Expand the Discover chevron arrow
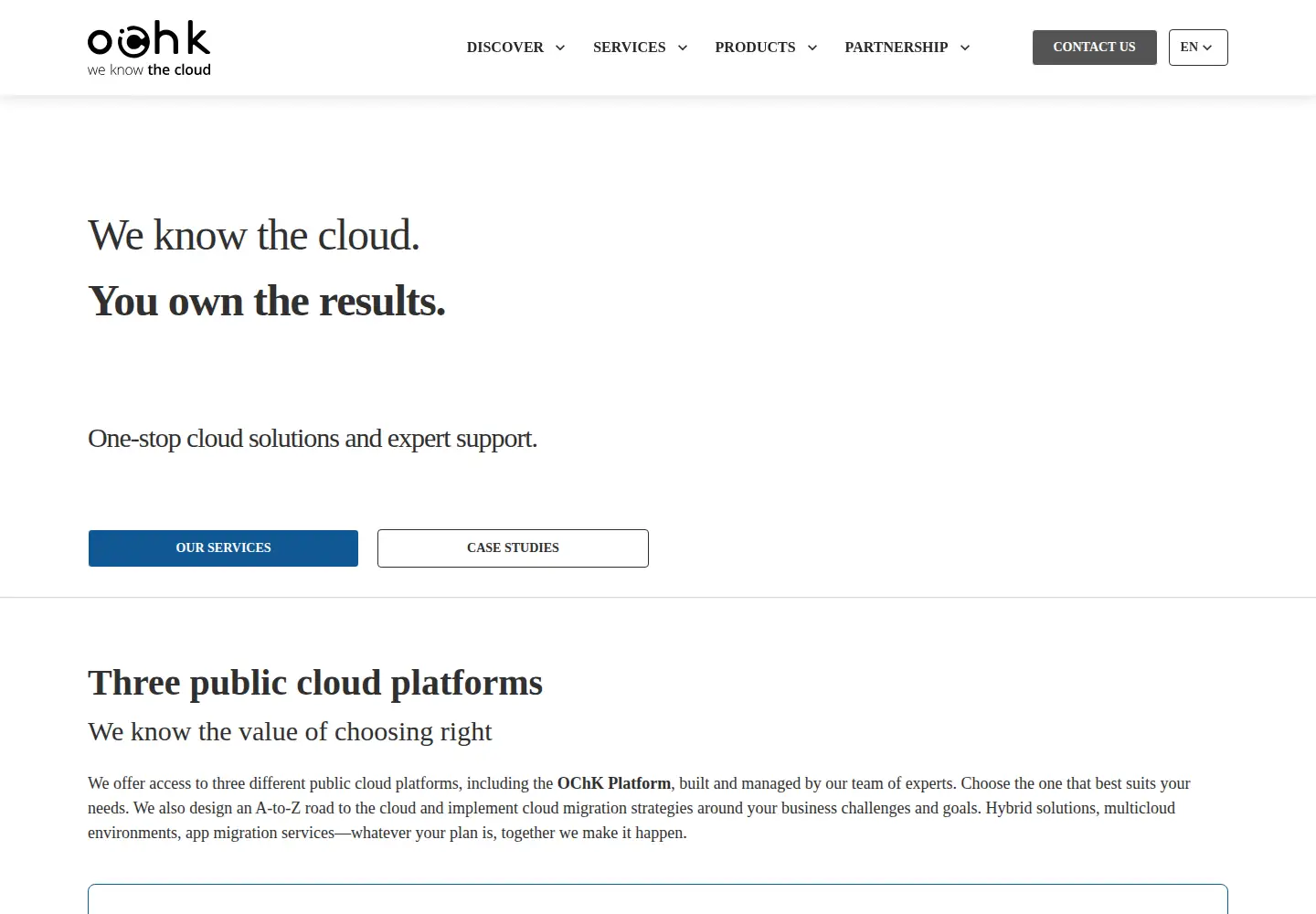Screen dimensions: 1316x914 pyautogui.click(x=560, y=48)
